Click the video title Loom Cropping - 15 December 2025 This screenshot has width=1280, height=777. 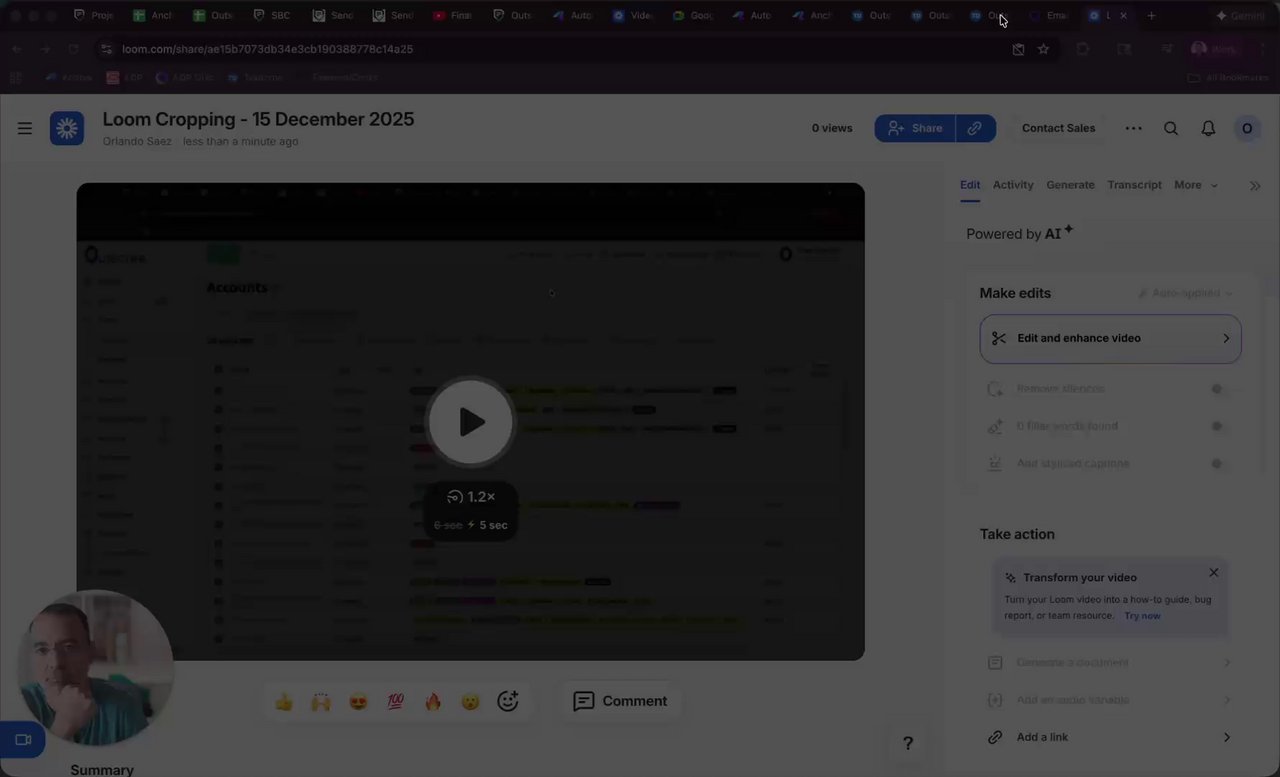(258, 120)
